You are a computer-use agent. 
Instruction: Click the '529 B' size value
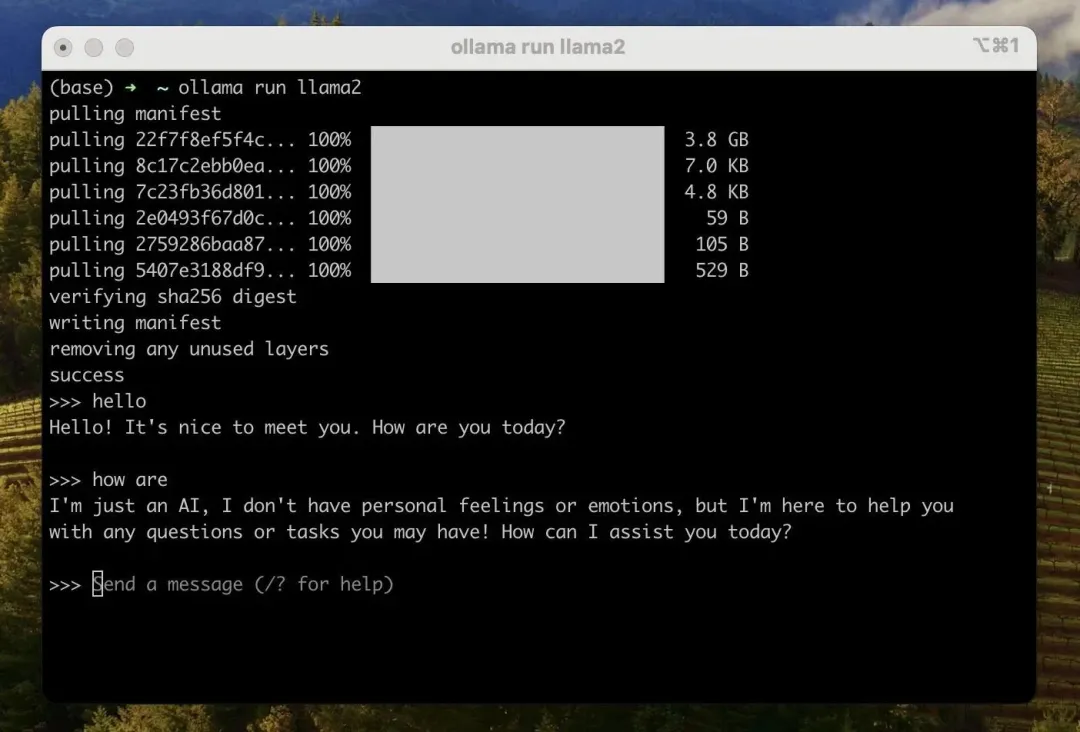[x=722, y=270]
